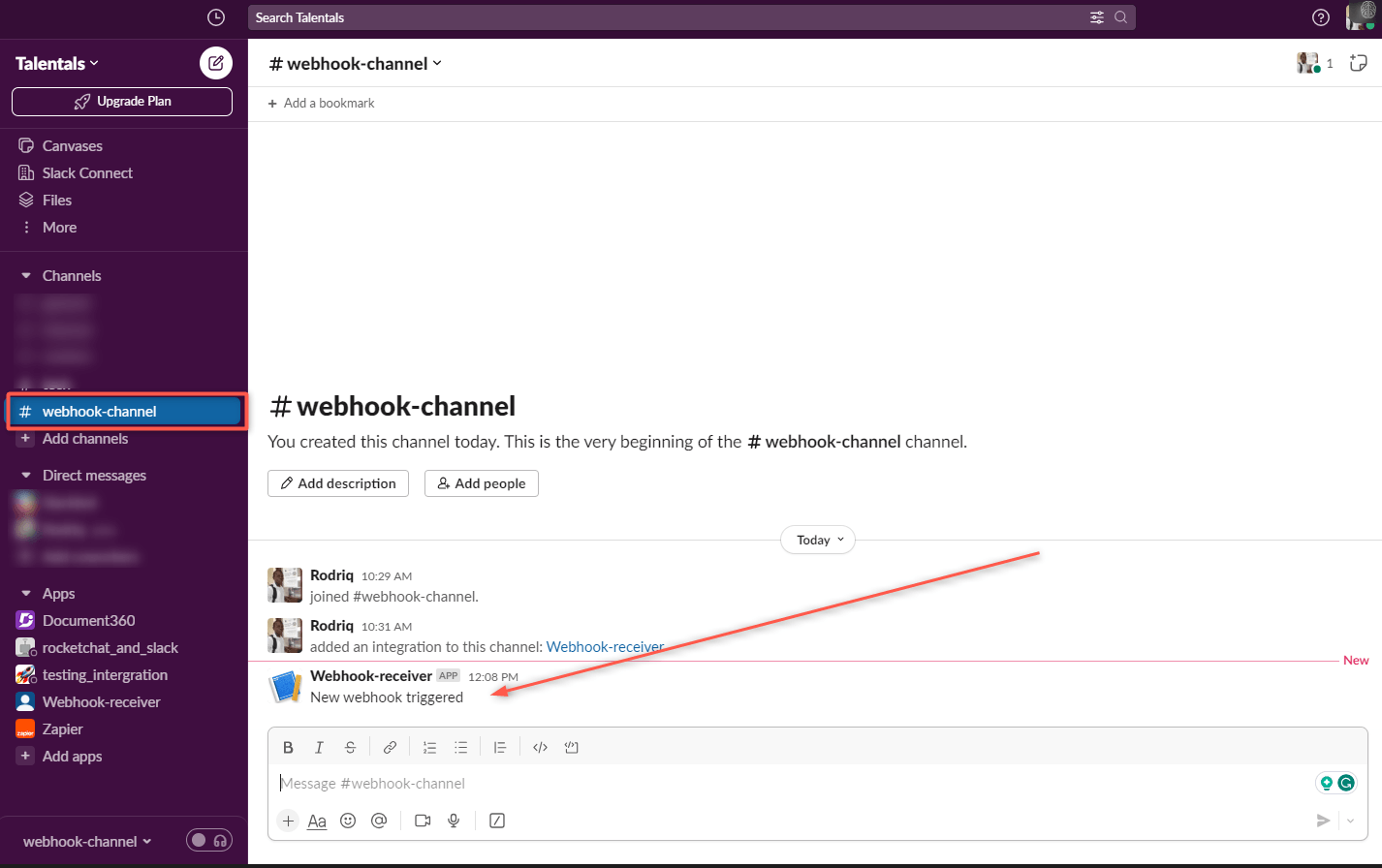The height and width of the screenshot is (868, 1382).
Task: Open the video clip recorder icon
Action: 422,821
